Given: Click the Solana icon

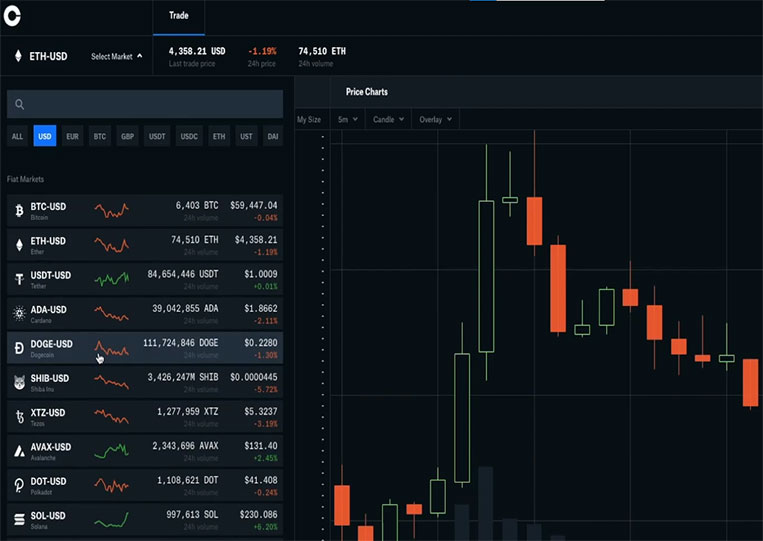Looking at the screenshot, I should (19, 520).
